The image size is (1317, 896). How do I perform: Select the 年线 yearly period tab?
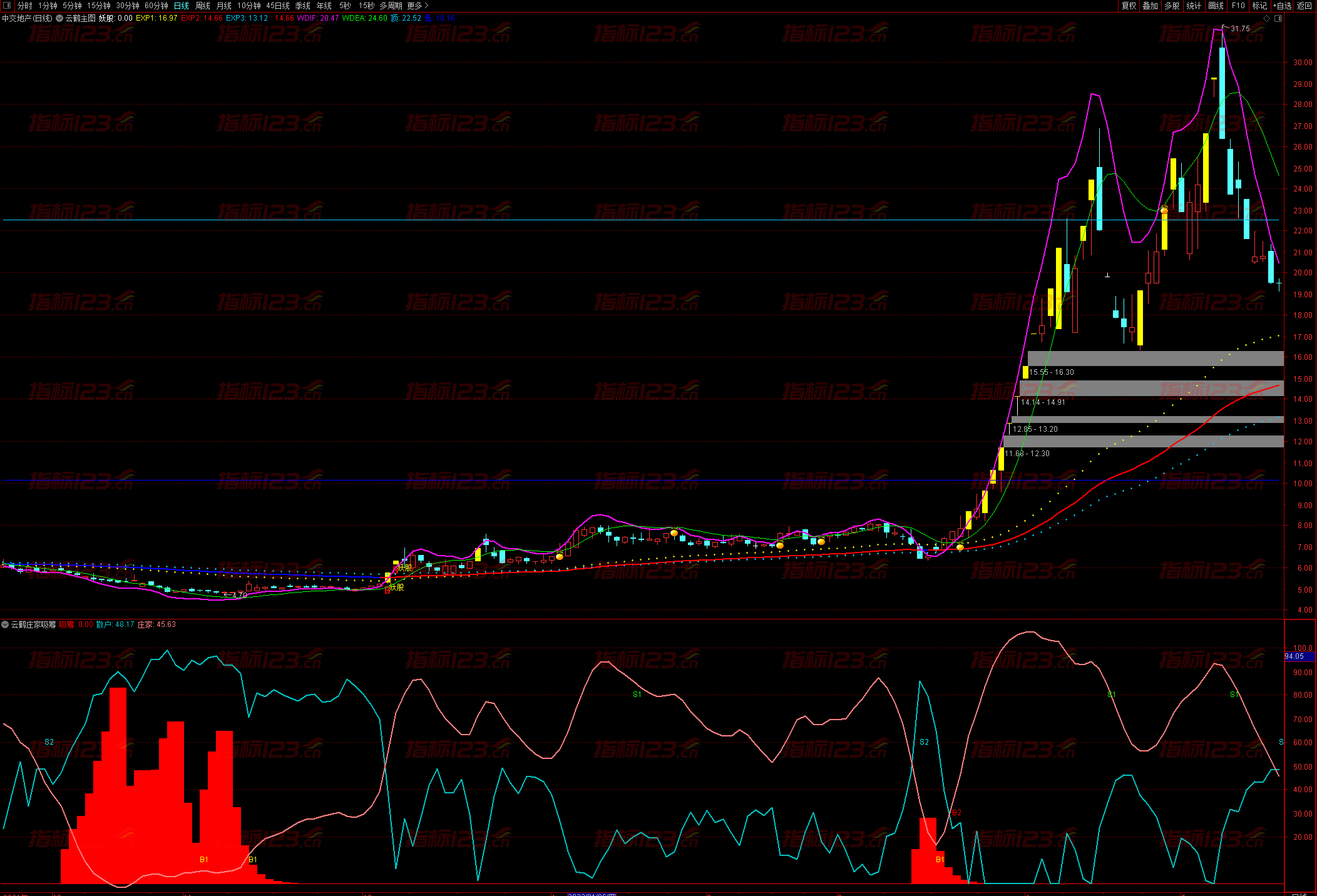coord(324,6)
